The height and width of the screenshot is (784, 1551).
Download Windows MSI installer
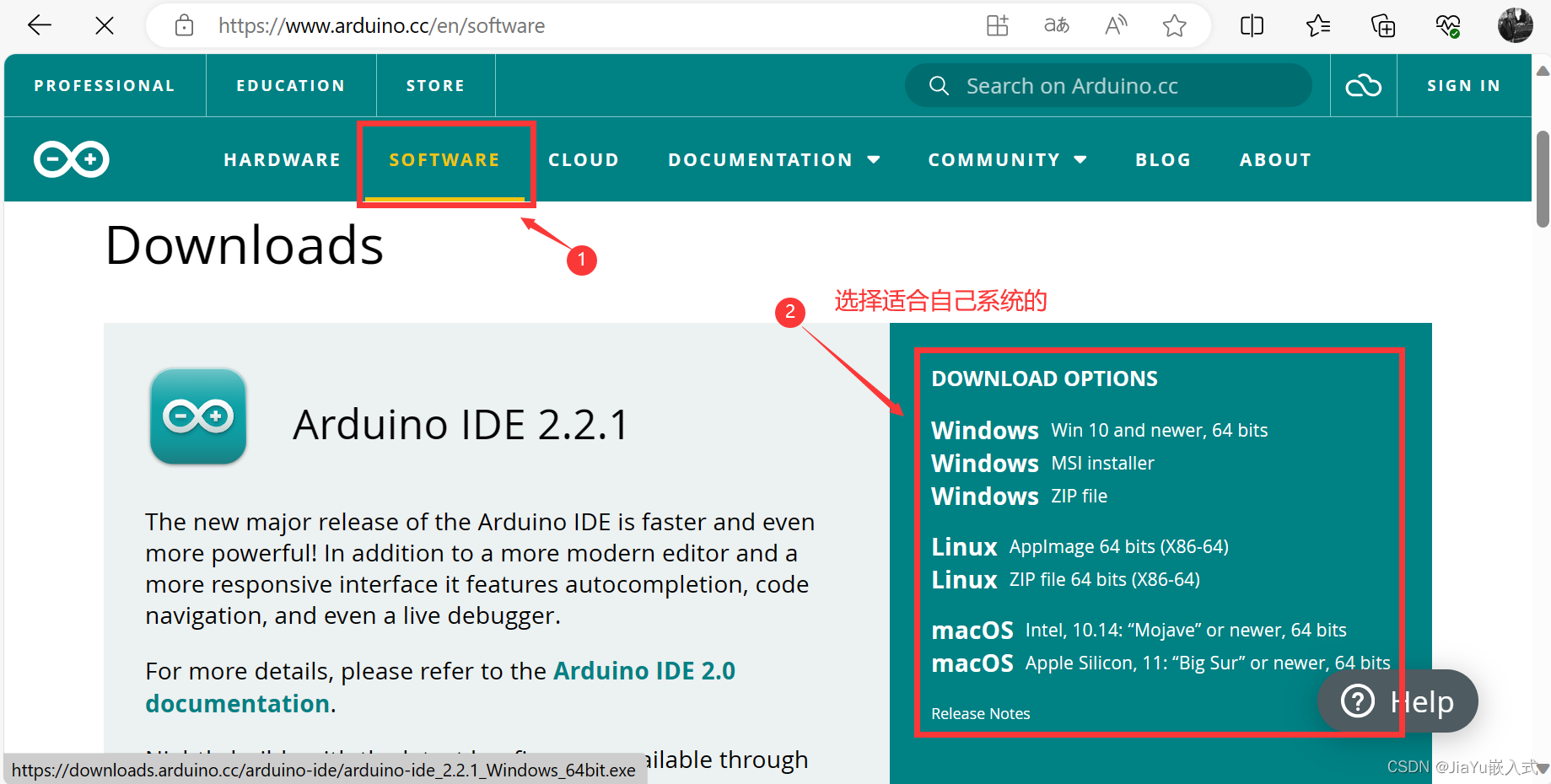(x=1042, y=463)
